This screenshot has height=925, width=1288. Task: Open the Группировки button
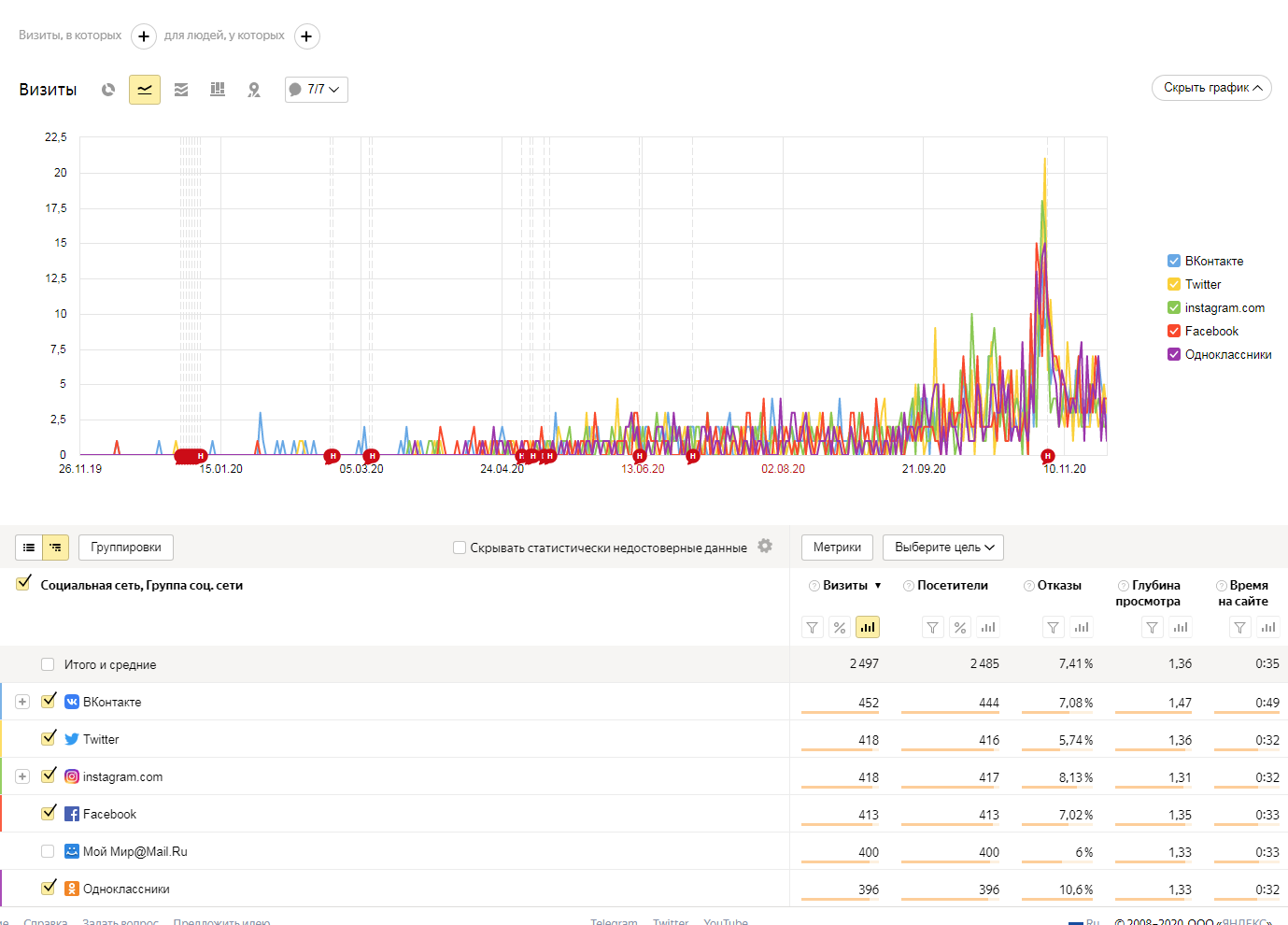(x=126, y=548)
